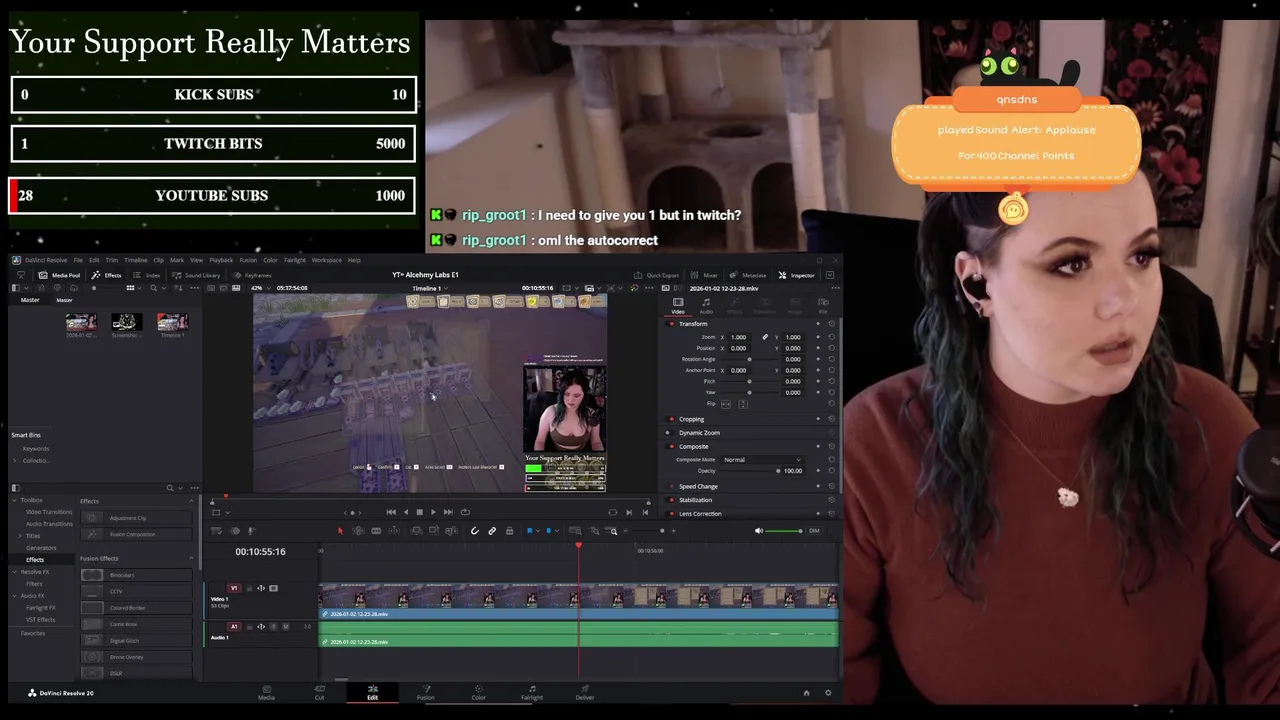
Task: Reset the Transform section
Action: point(831,324)
